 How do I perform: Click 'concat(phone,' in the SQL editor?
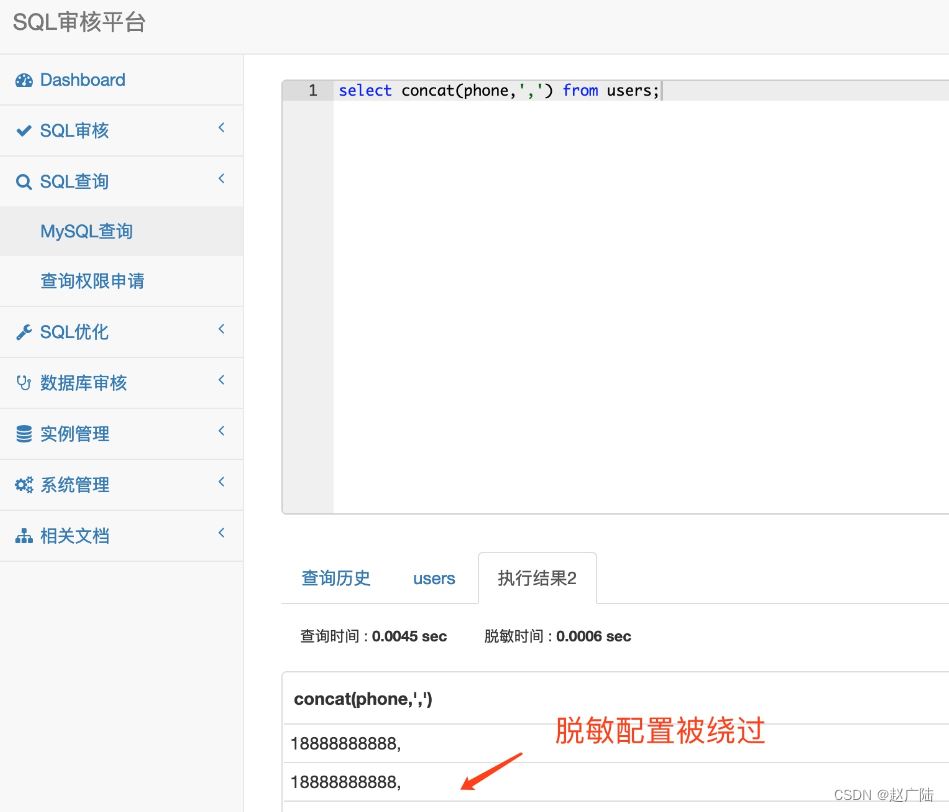458,91
